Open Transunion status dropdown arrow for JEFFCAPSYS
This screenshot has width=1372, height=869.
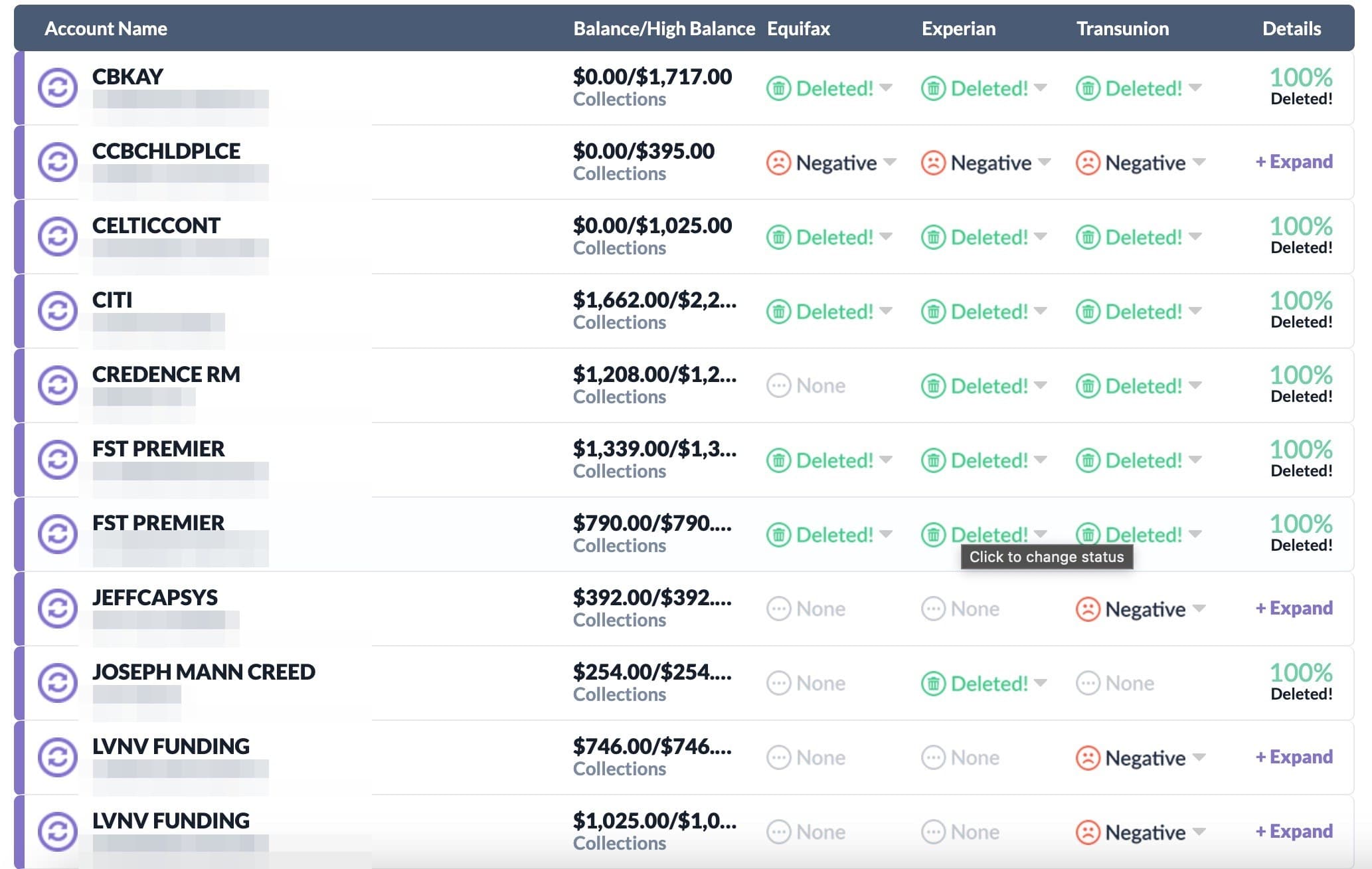(1199, 608)
